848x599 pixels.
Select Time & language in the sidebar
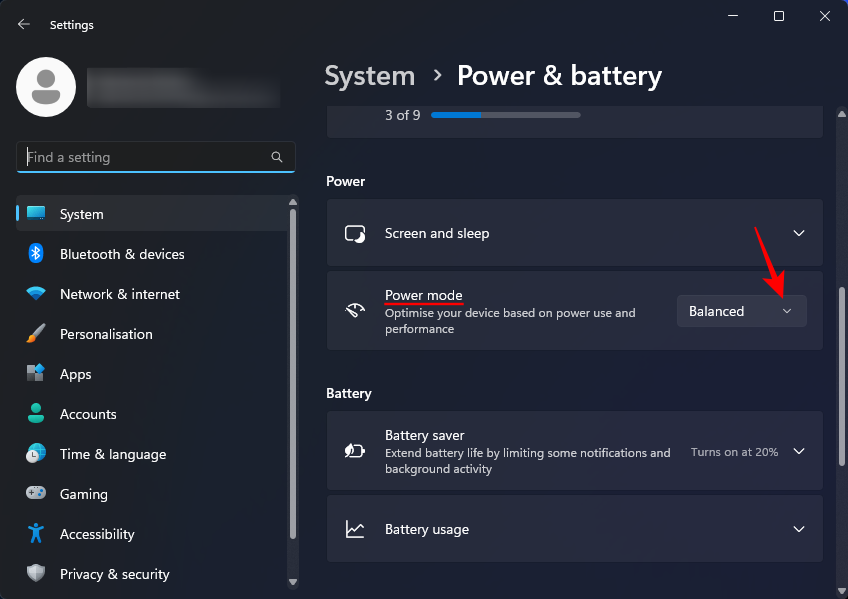point(112,454)
